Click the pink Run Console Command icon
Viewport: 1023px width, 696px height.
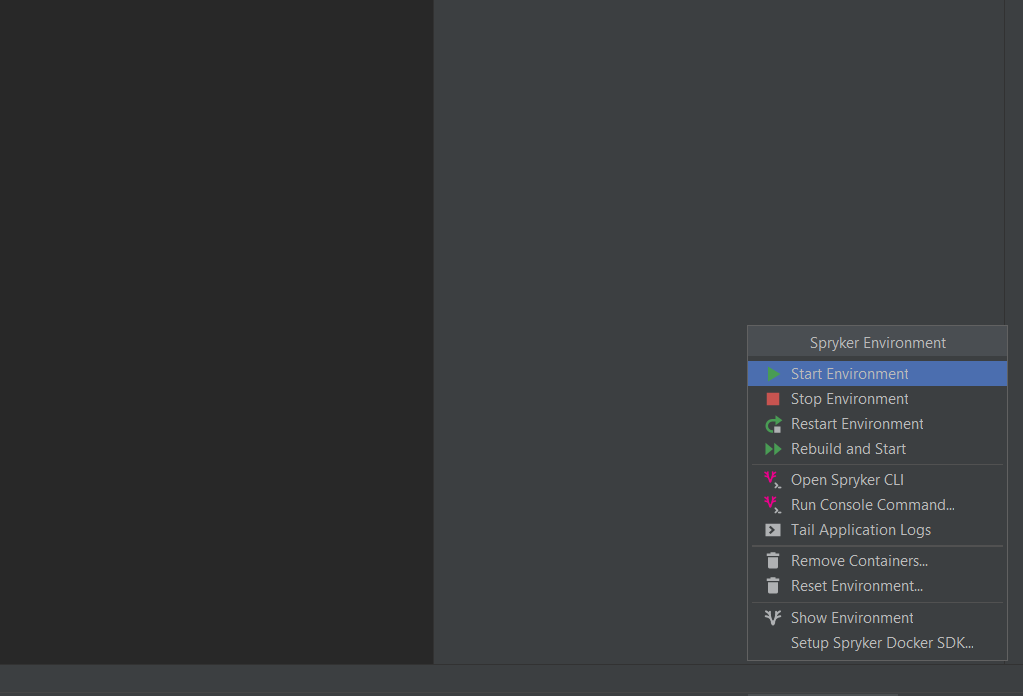point(772,505)
